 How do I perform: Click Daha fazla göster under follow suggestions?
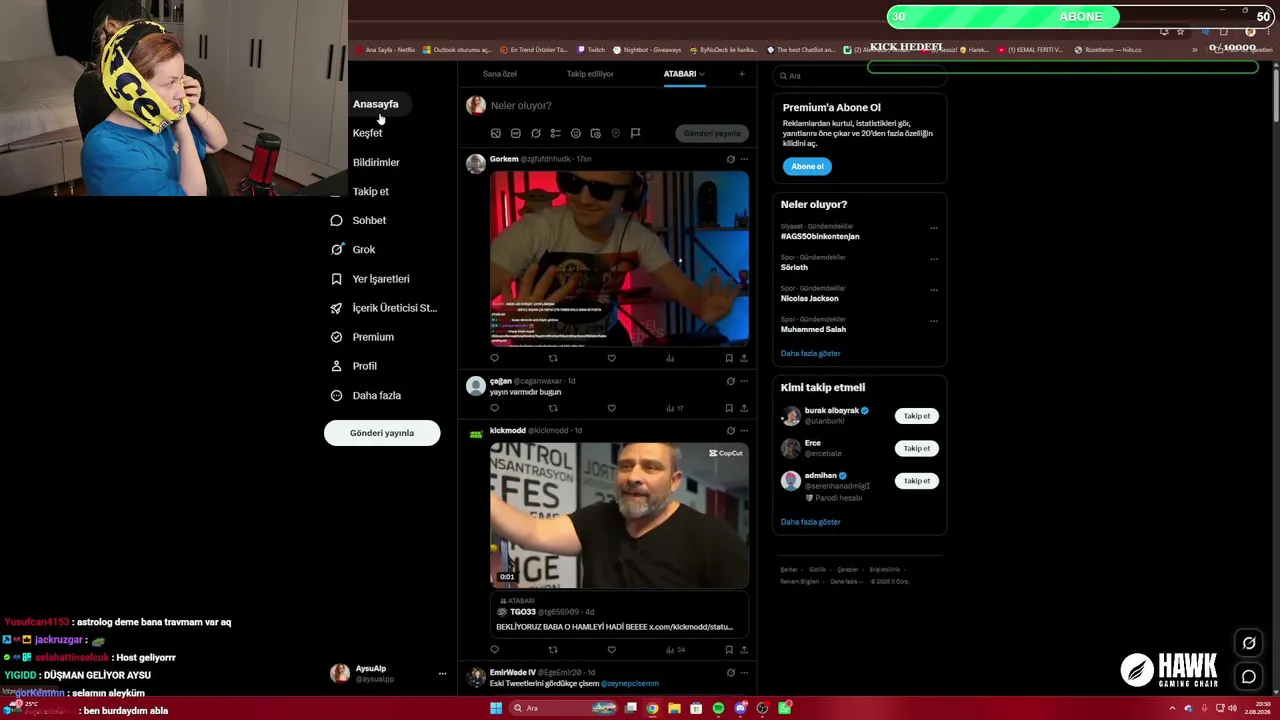[810, 522]
